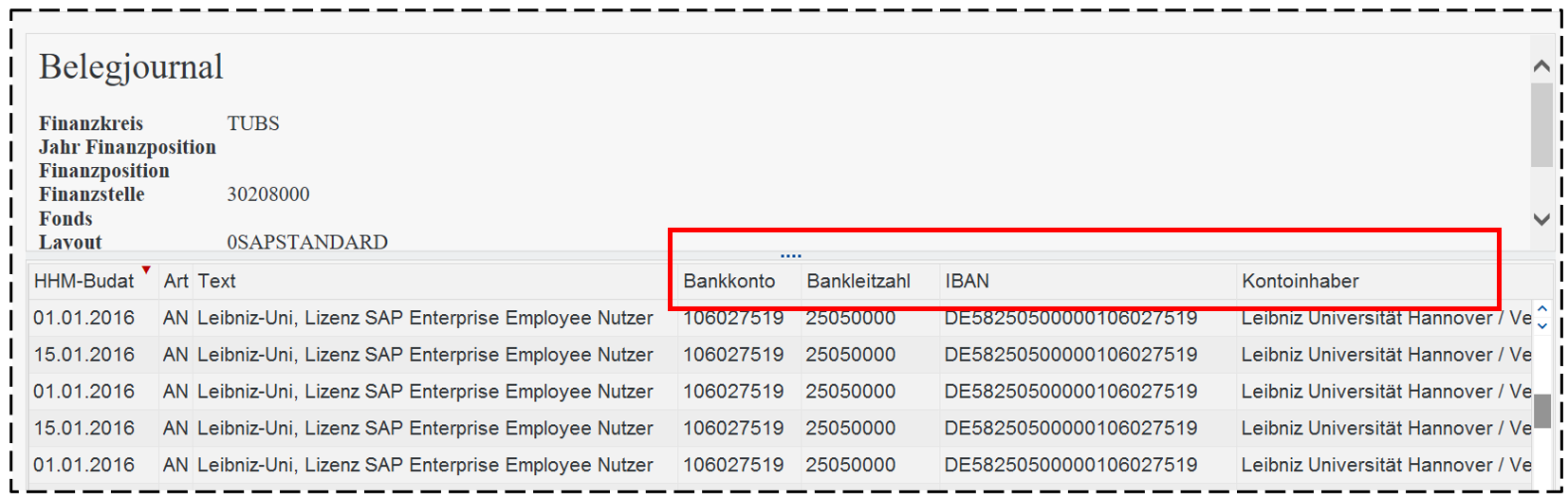Select the IBAN column header

pyautogui.click(x=967, y=282)
